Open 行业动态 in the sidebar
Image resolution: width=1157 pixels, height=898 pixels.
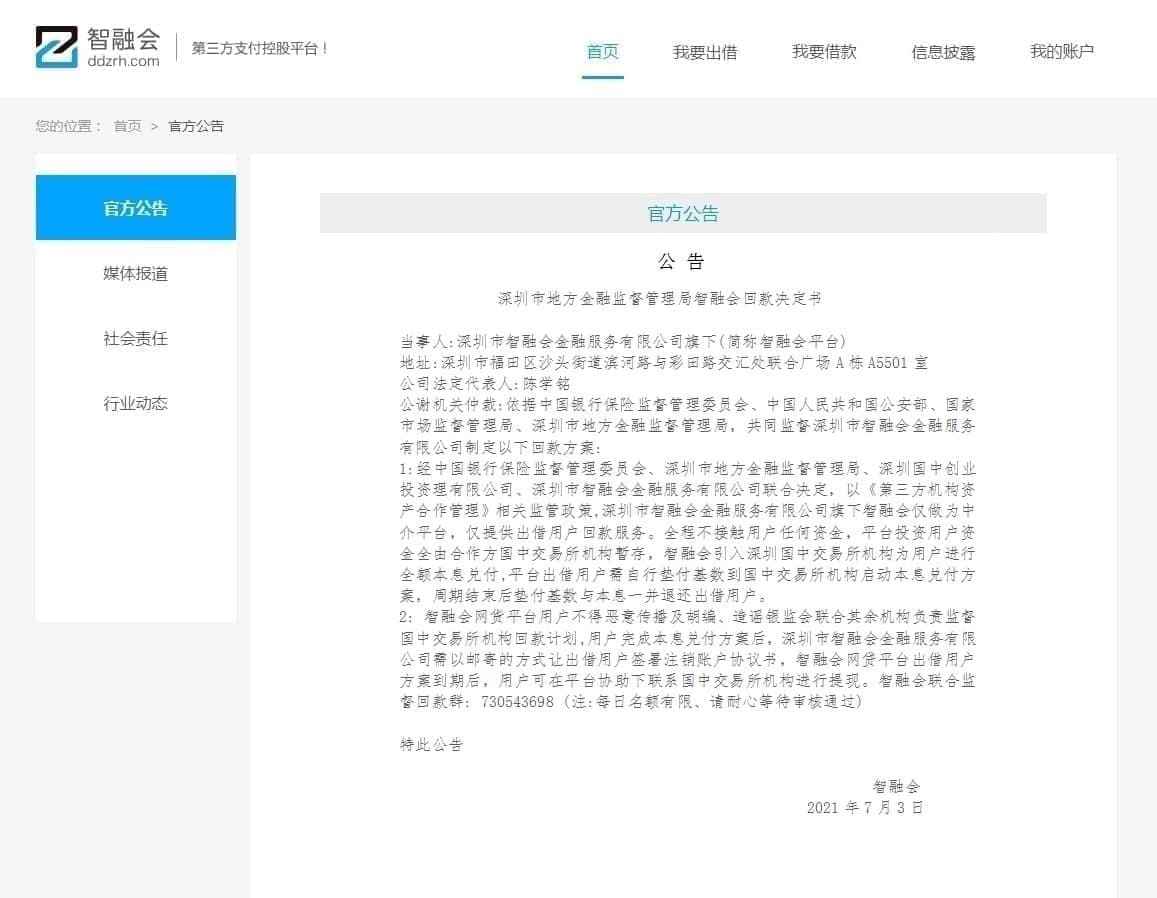[x=136, y=403]
